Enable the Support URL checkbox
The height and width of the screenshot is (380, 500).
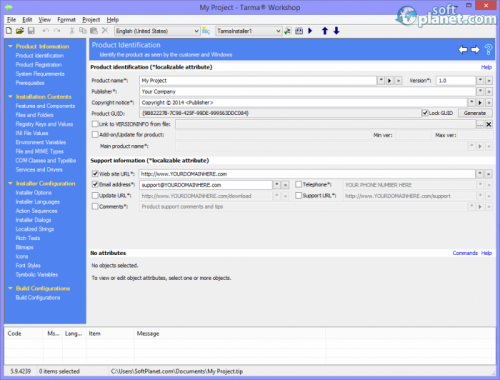(x=298, y=195)
